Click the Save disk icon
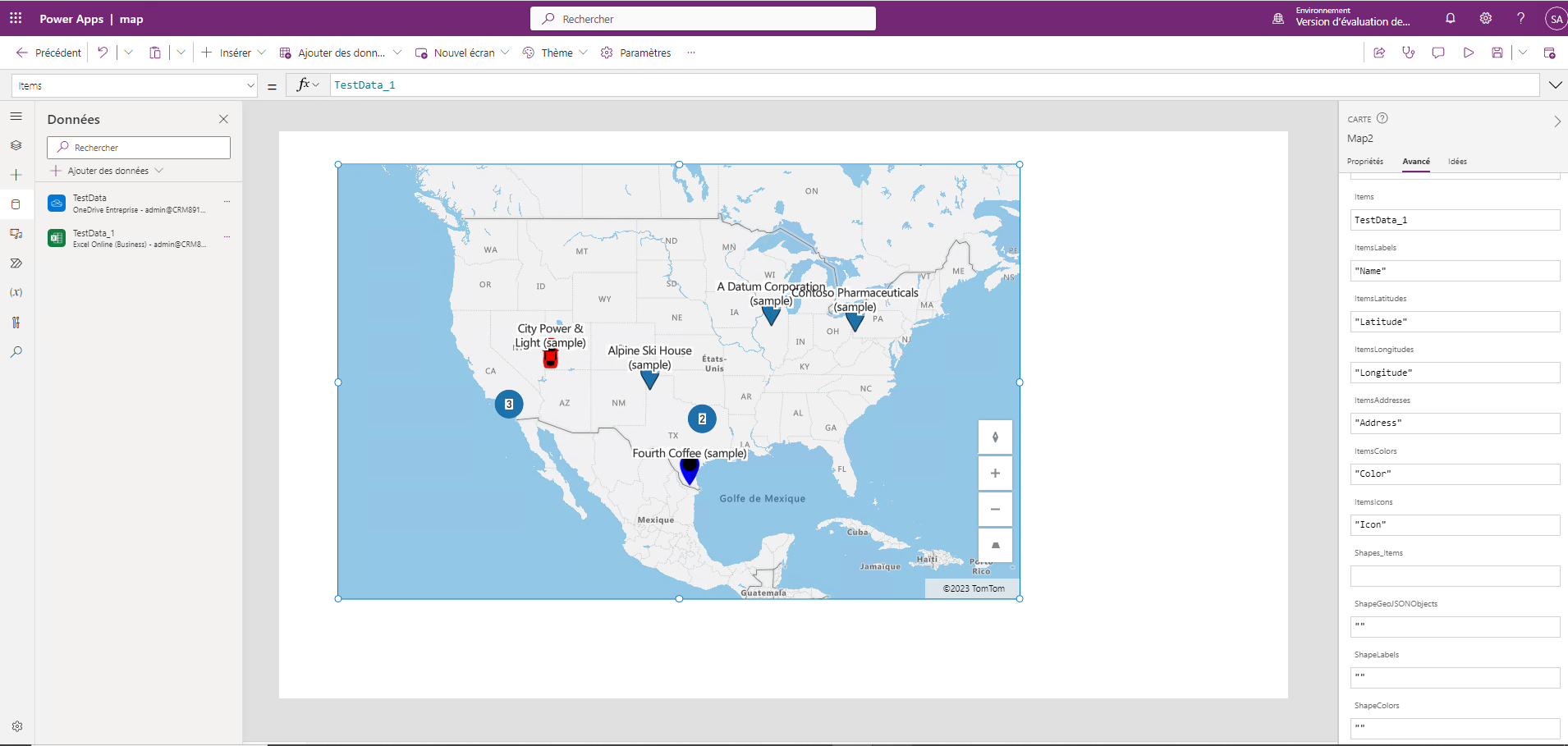Viewport: 1568px width, 746px height. 1497,53
